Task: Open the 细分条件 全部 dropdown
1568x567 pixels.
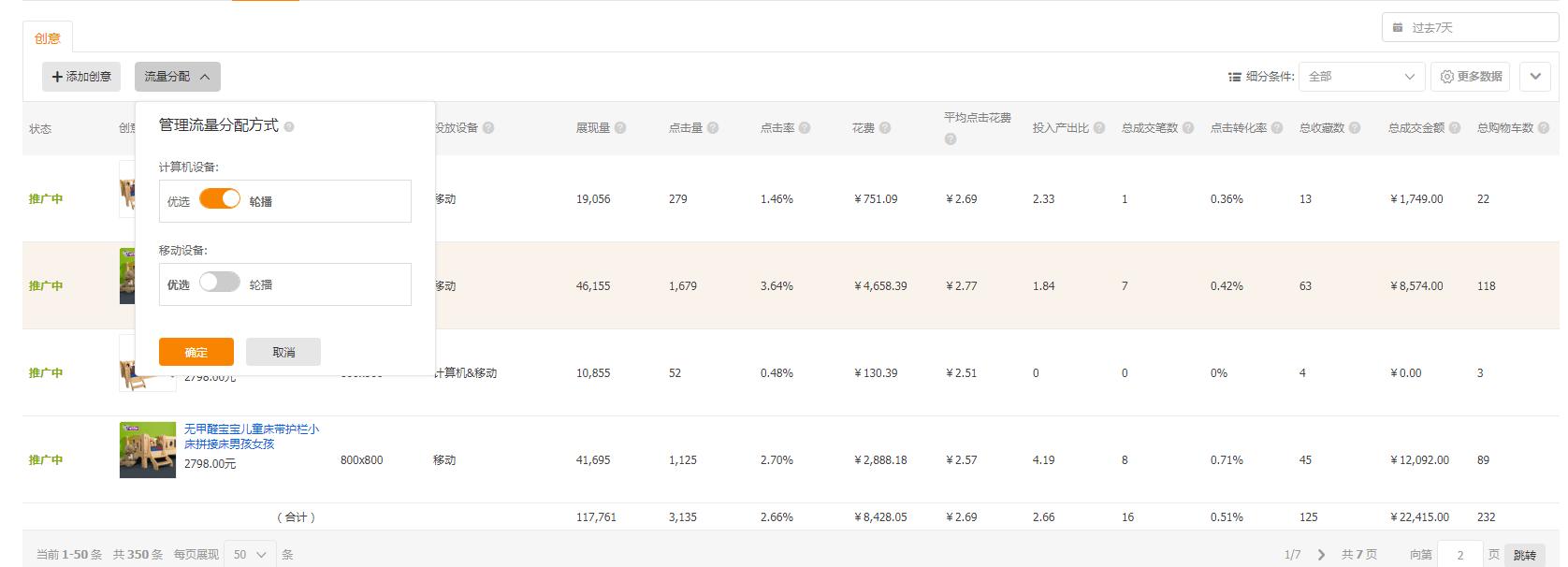Action: click(1361, 77)
